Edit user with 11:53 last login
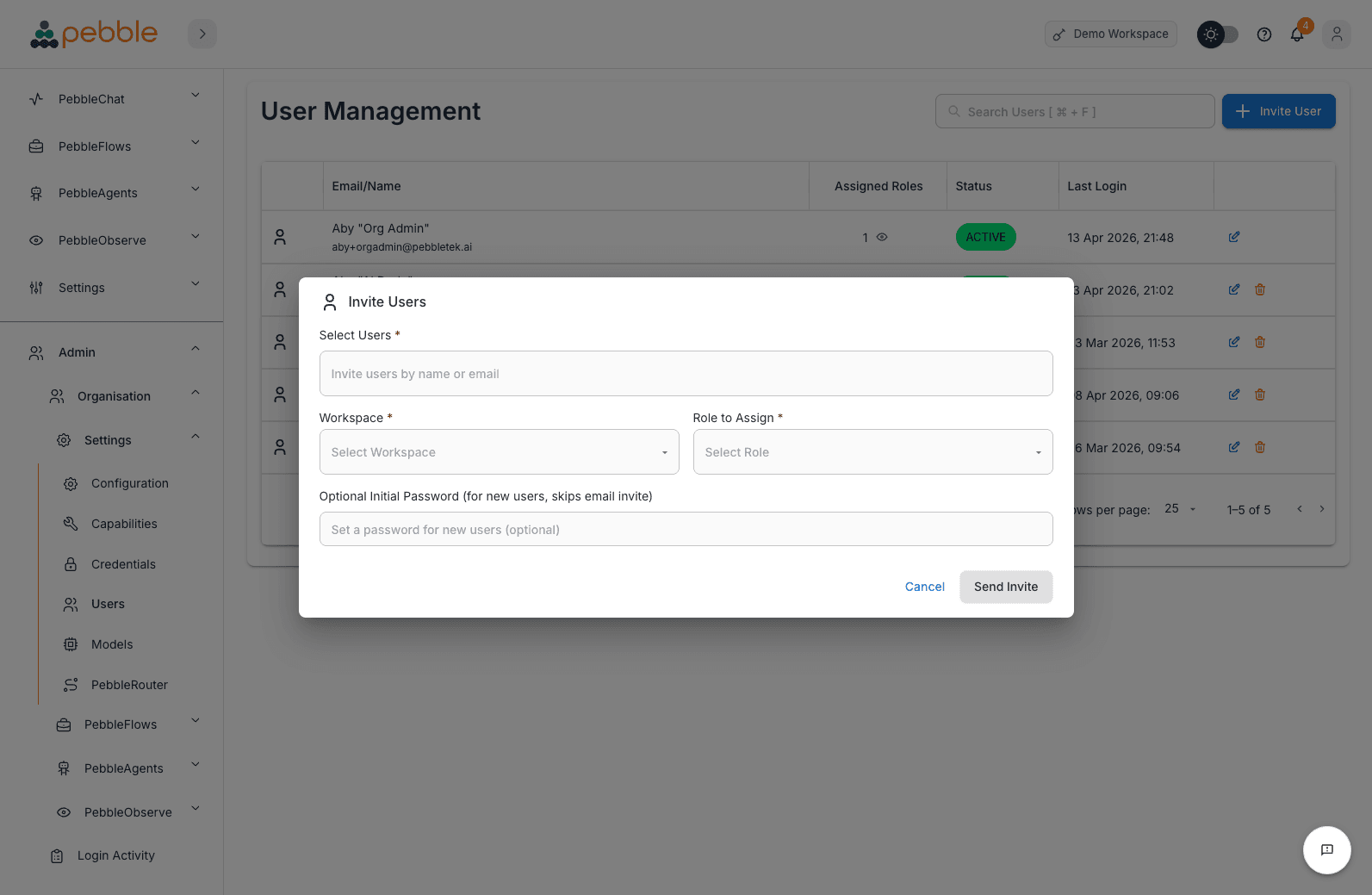 tap(1234, 342)
